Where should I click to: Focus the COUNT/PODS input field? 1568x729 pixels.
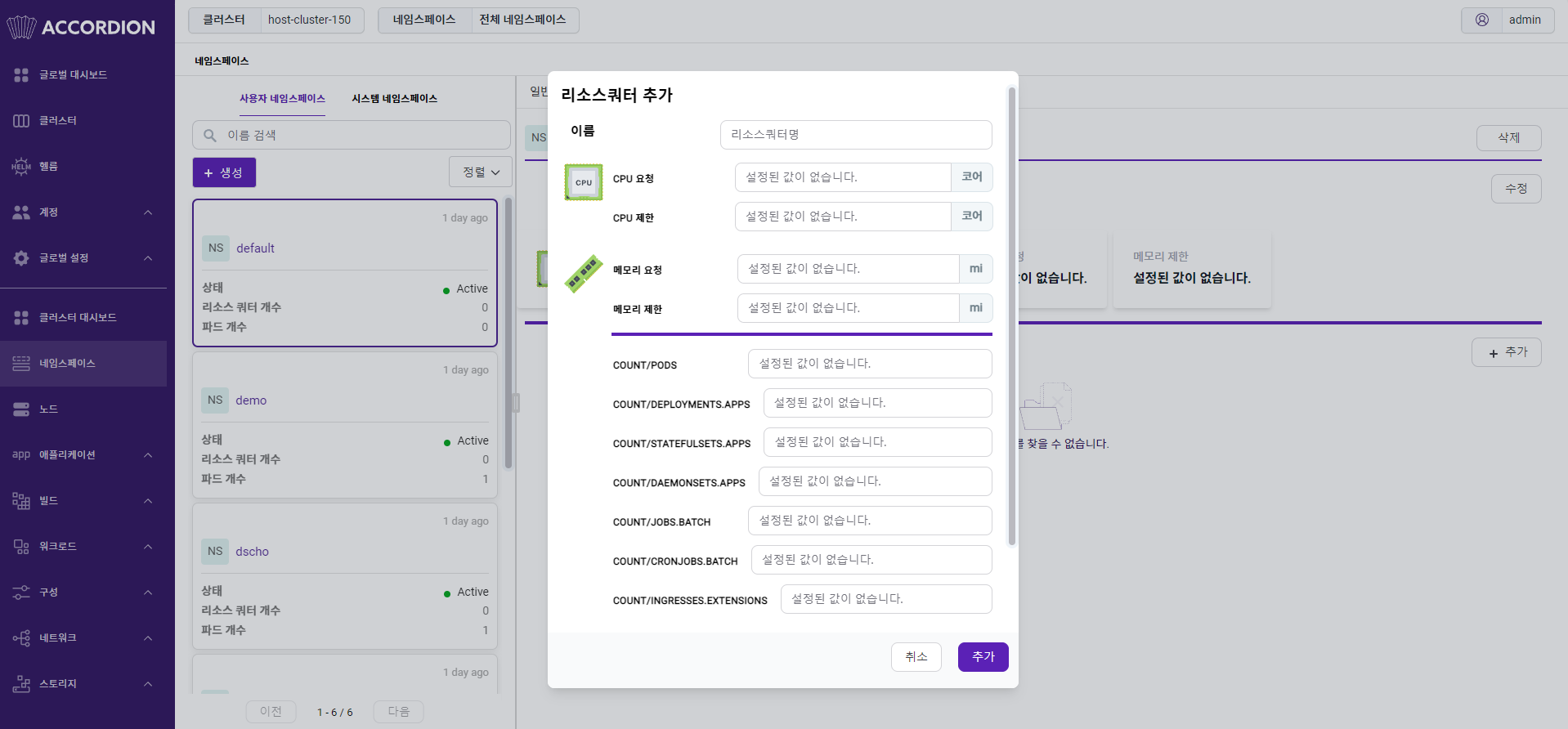tap(870, 364)
